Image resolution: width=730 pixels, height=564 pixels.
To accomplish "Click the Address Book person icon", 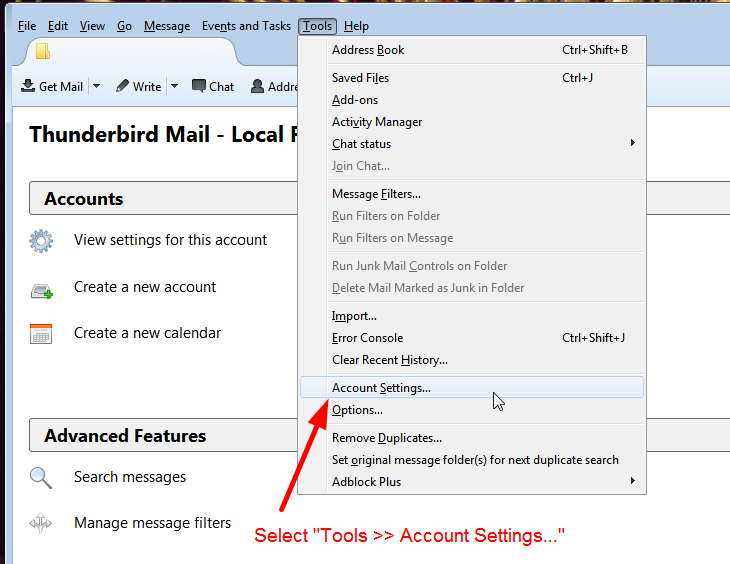I will 257,86.
